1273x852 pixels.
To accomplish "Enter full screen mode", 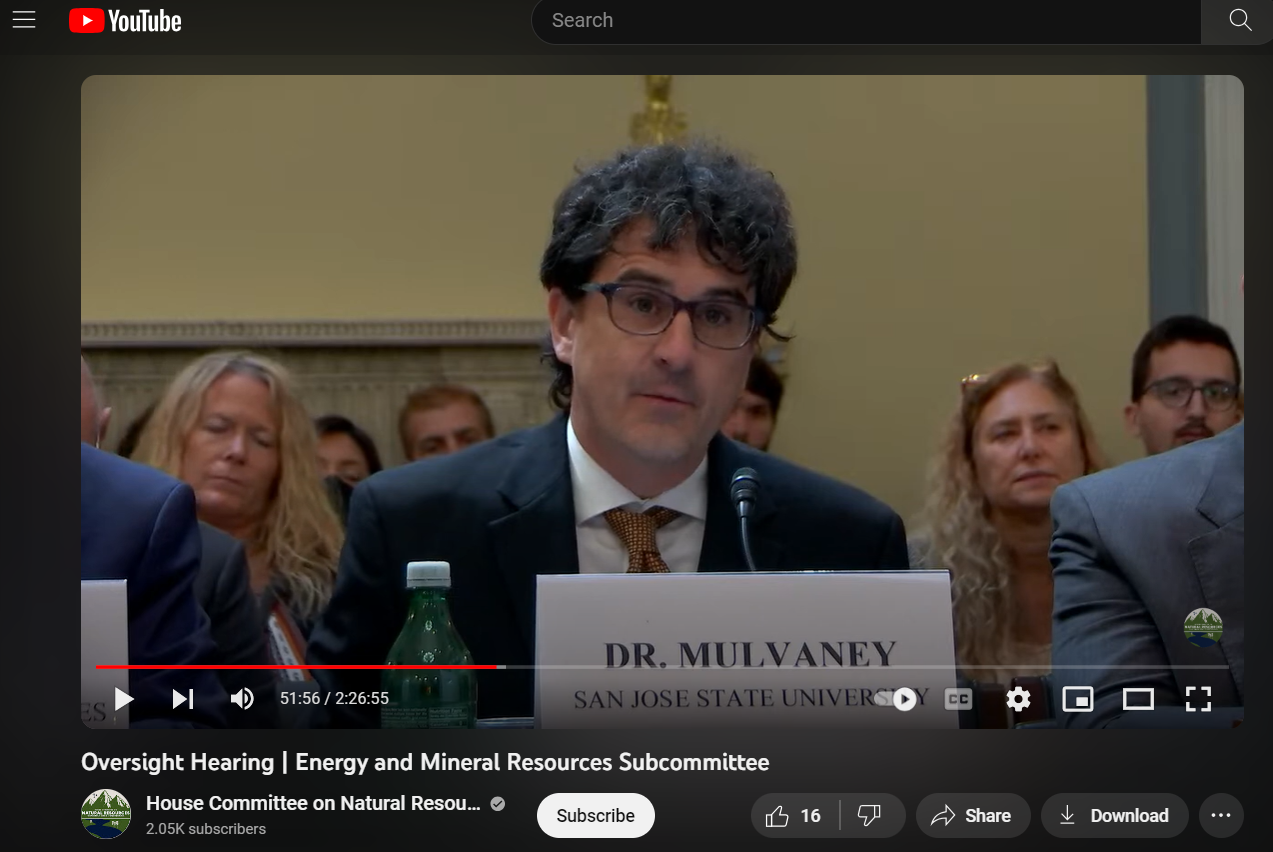I will coord(1198,699).
